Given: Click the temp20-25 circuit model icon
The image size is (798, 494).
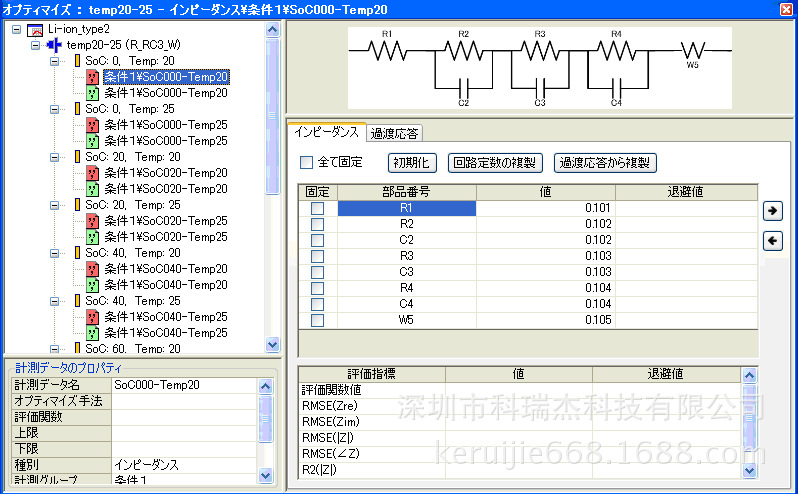Looking at the screenshot, I should [x=54, y=45].
